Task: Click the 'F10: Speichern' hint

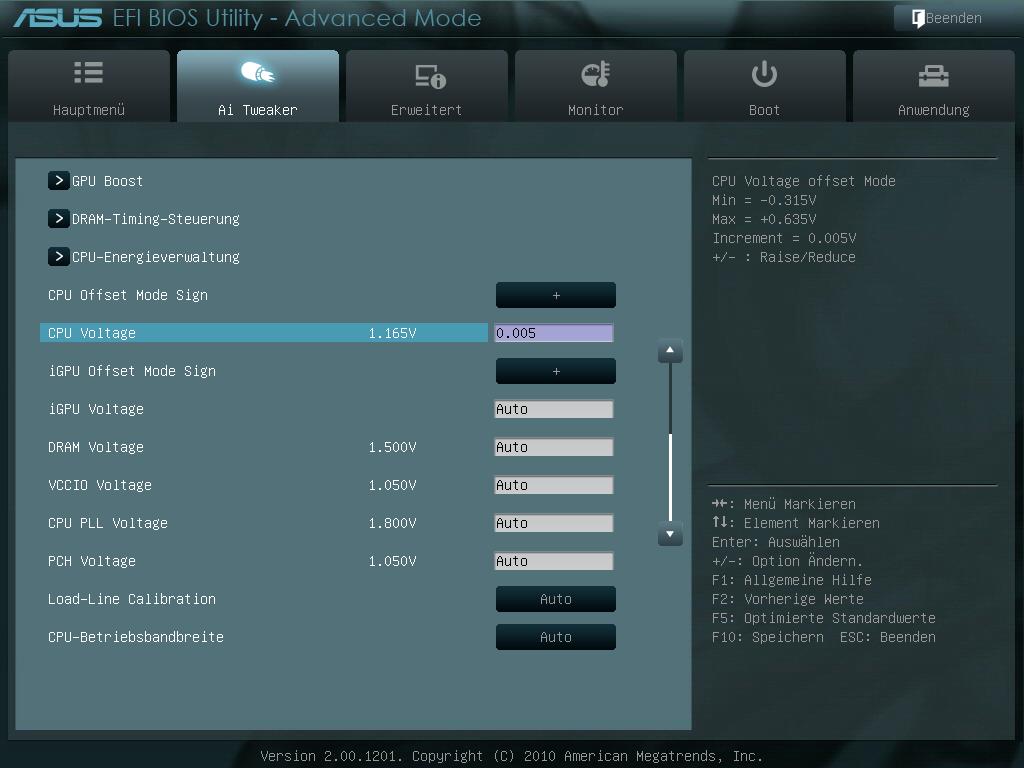Action: [768, 637]
